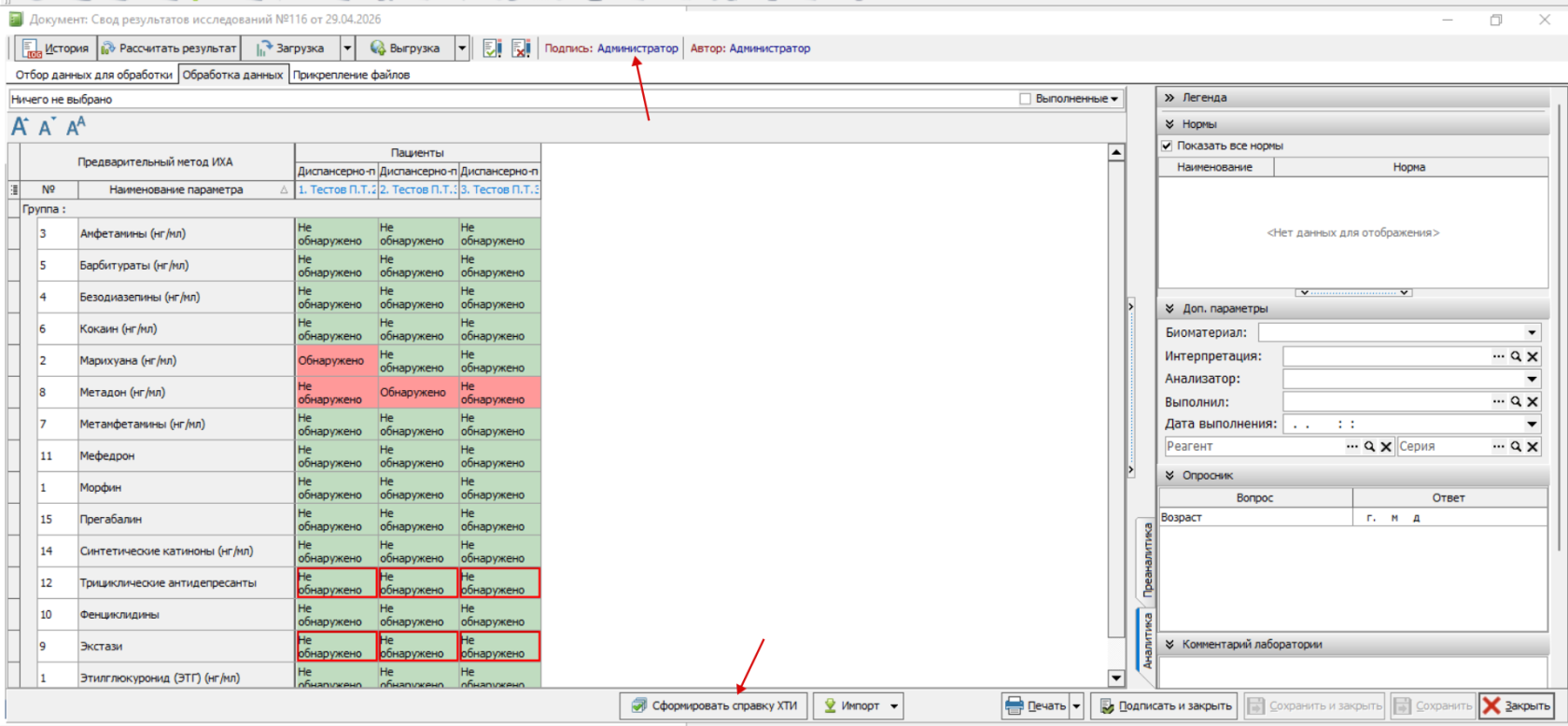1568x726 pixels.
Task: Click table scrollbar up arrow
Action: (1115, 152)
